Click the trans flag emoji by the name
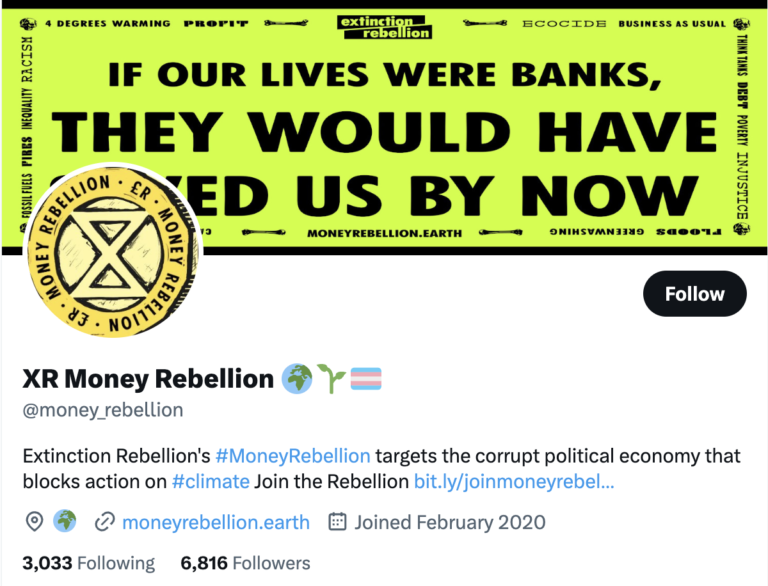The width and height of the screenshot is (768, 586). (x=365, y=379)
